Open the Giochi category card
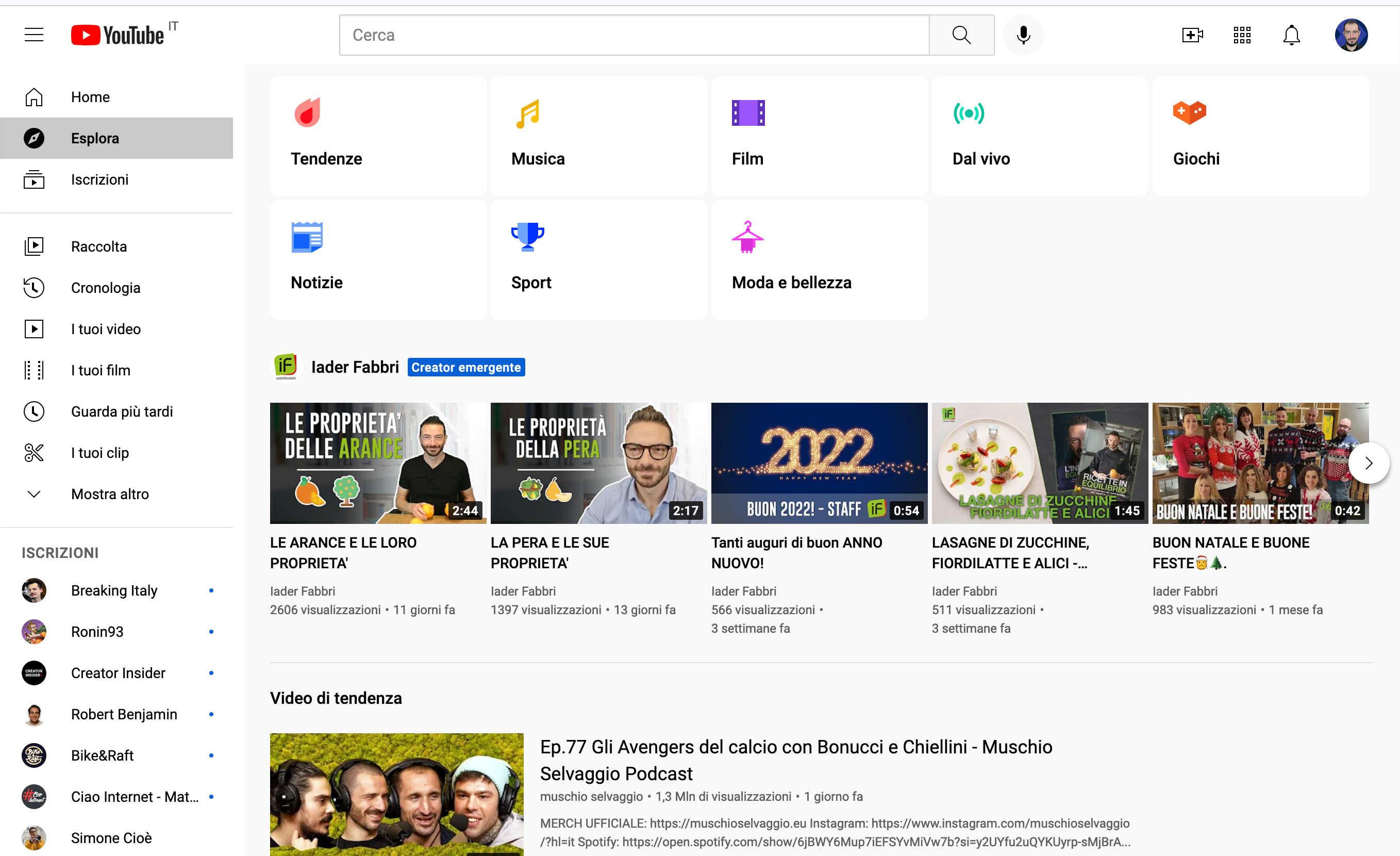Screen dimensions: 1400x856 (x=1260, y=137)
